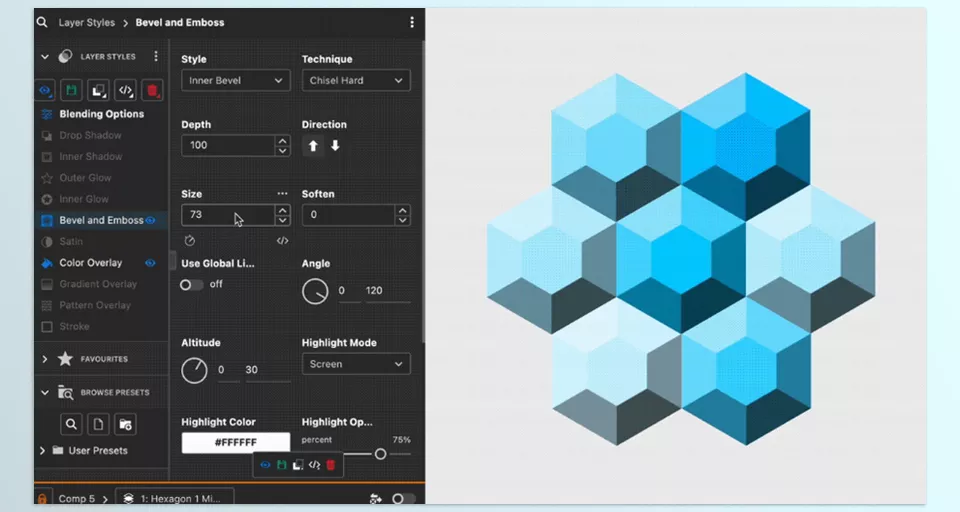Set Direction to up arrow
The image size is (960, 512).
coord(313,146)
